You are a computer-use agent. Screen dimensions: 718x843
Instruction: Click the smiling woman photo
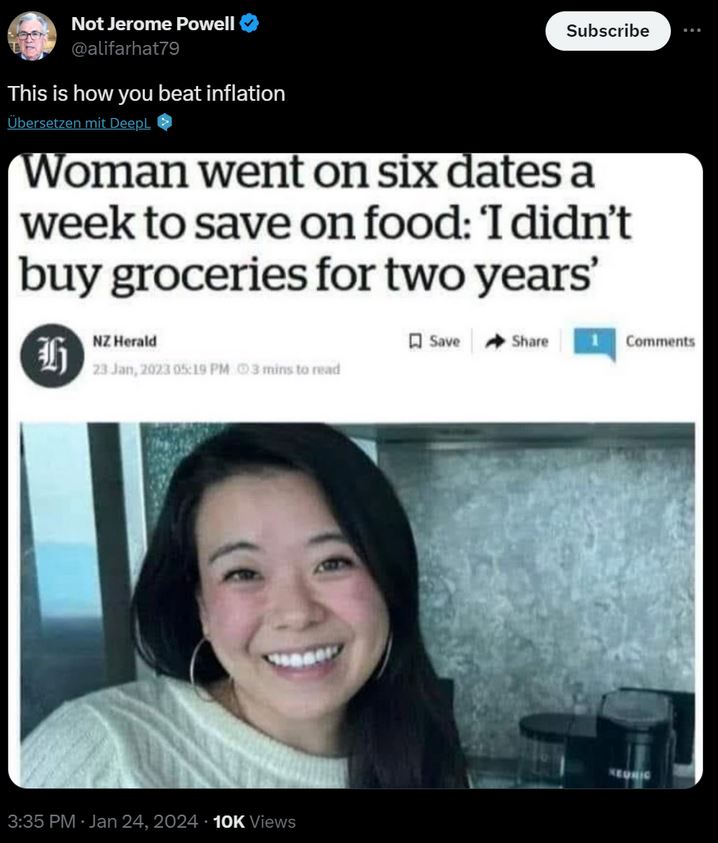click(x=358, y=605)
